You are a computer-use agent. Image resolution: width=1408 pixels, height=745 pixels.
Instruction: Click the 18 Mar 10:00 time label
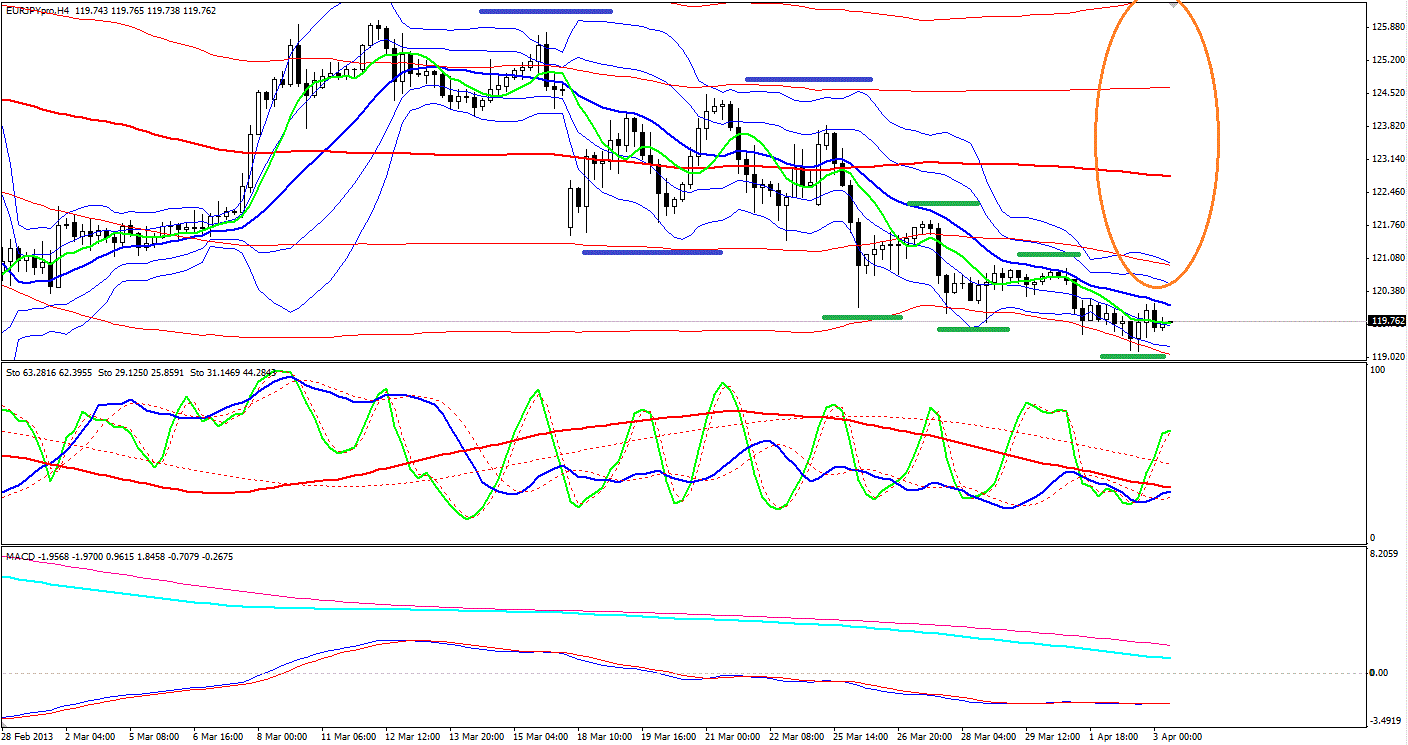[606, 737]
